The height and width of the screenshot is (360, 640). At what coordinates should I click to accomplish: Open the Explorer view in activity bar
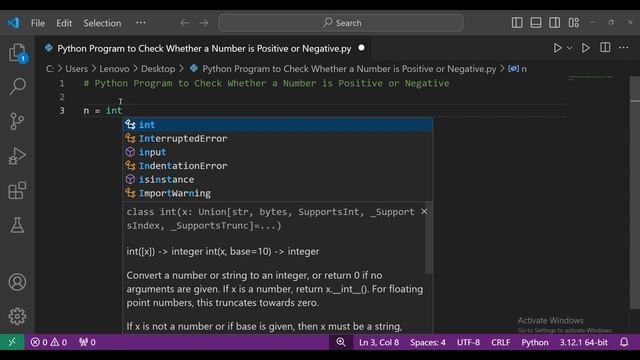click(x=17, y=53)
